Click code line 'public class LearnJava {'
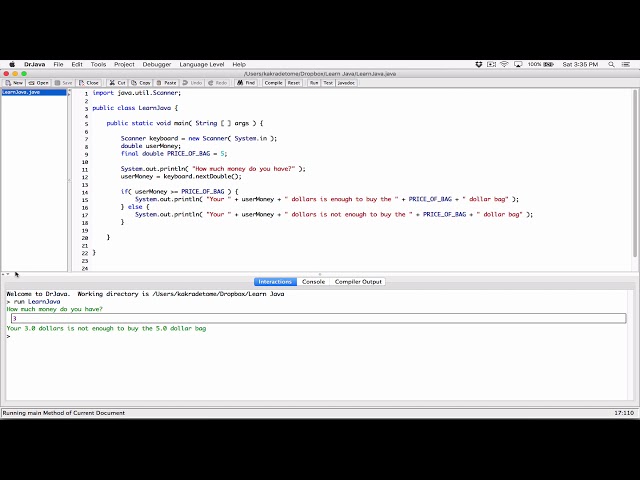Image resolution: width=640 pixels, height=480 pixels. pyautogui.click(x=135, y=108)
